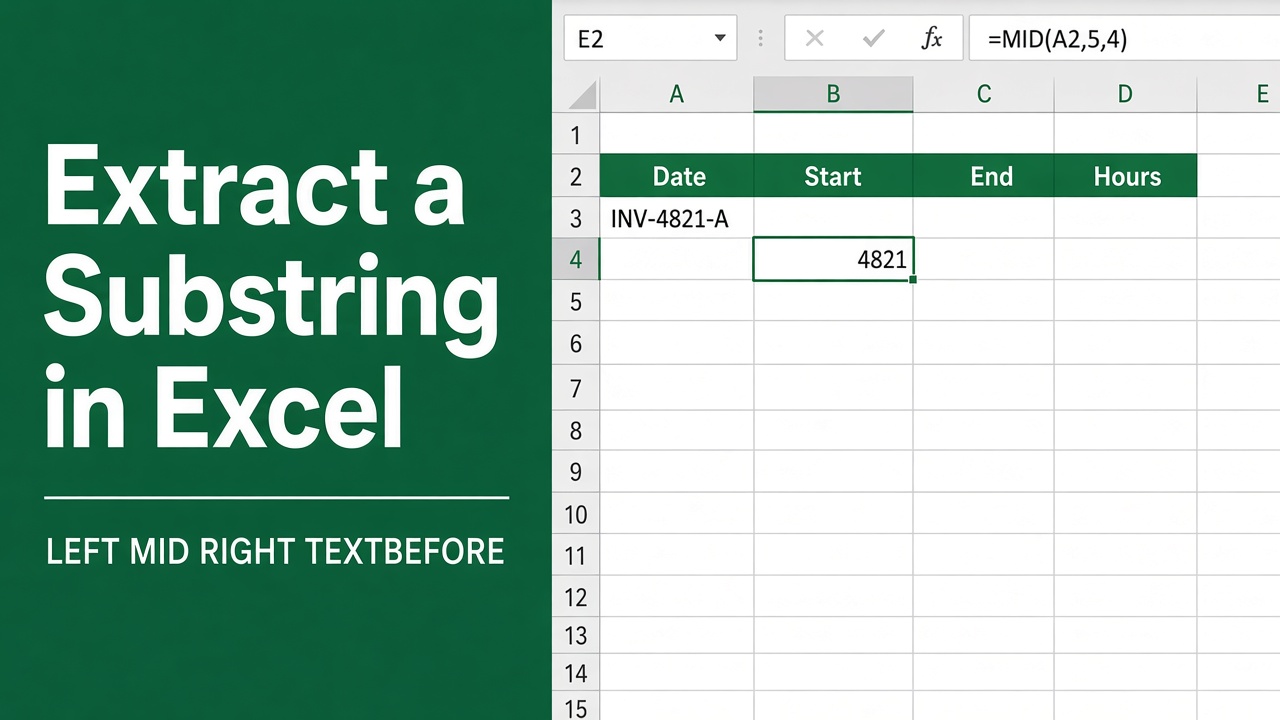Select the cell containing INV-4821-A
This screenshot has width=1280, height=720.
[677, 218]
